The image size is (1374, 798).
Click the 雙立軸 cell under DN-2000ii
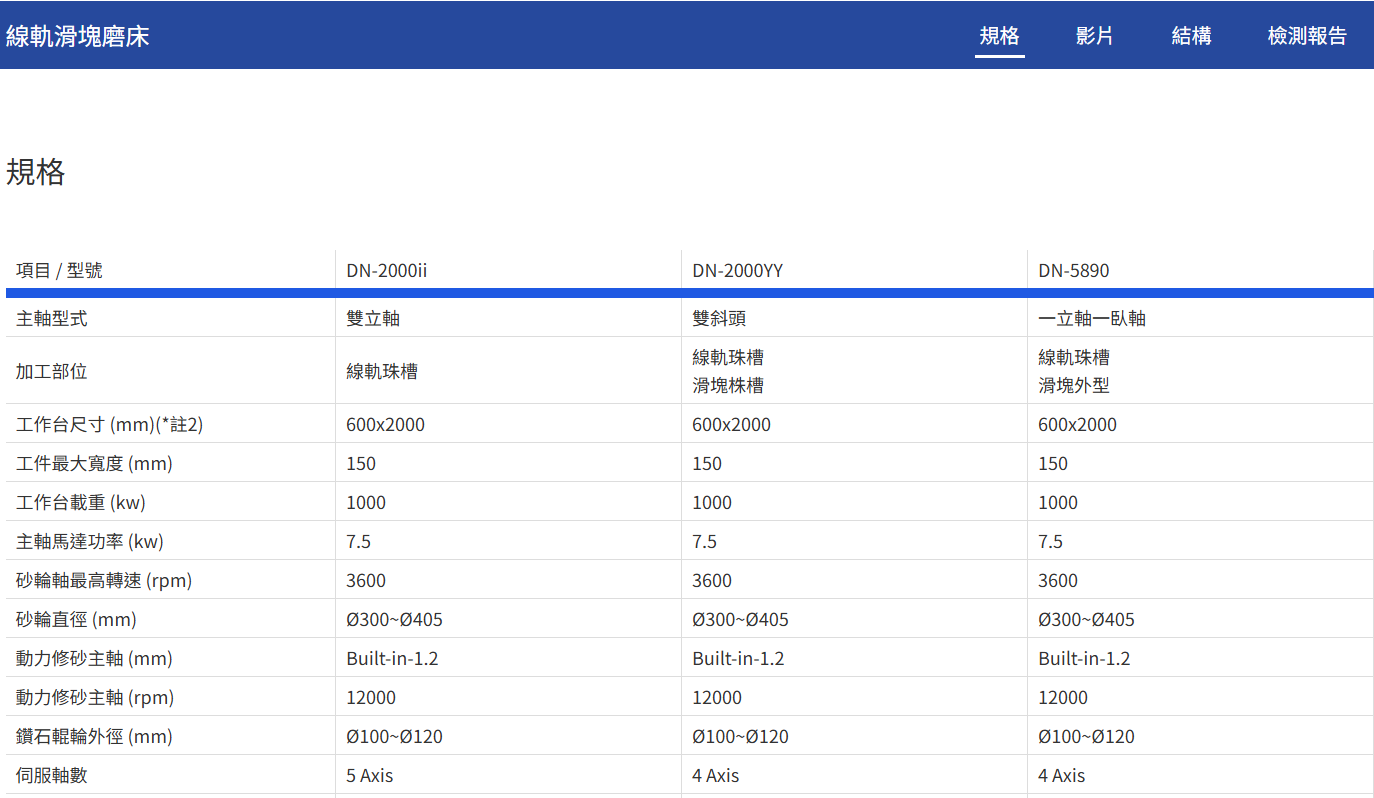point(373,318)
